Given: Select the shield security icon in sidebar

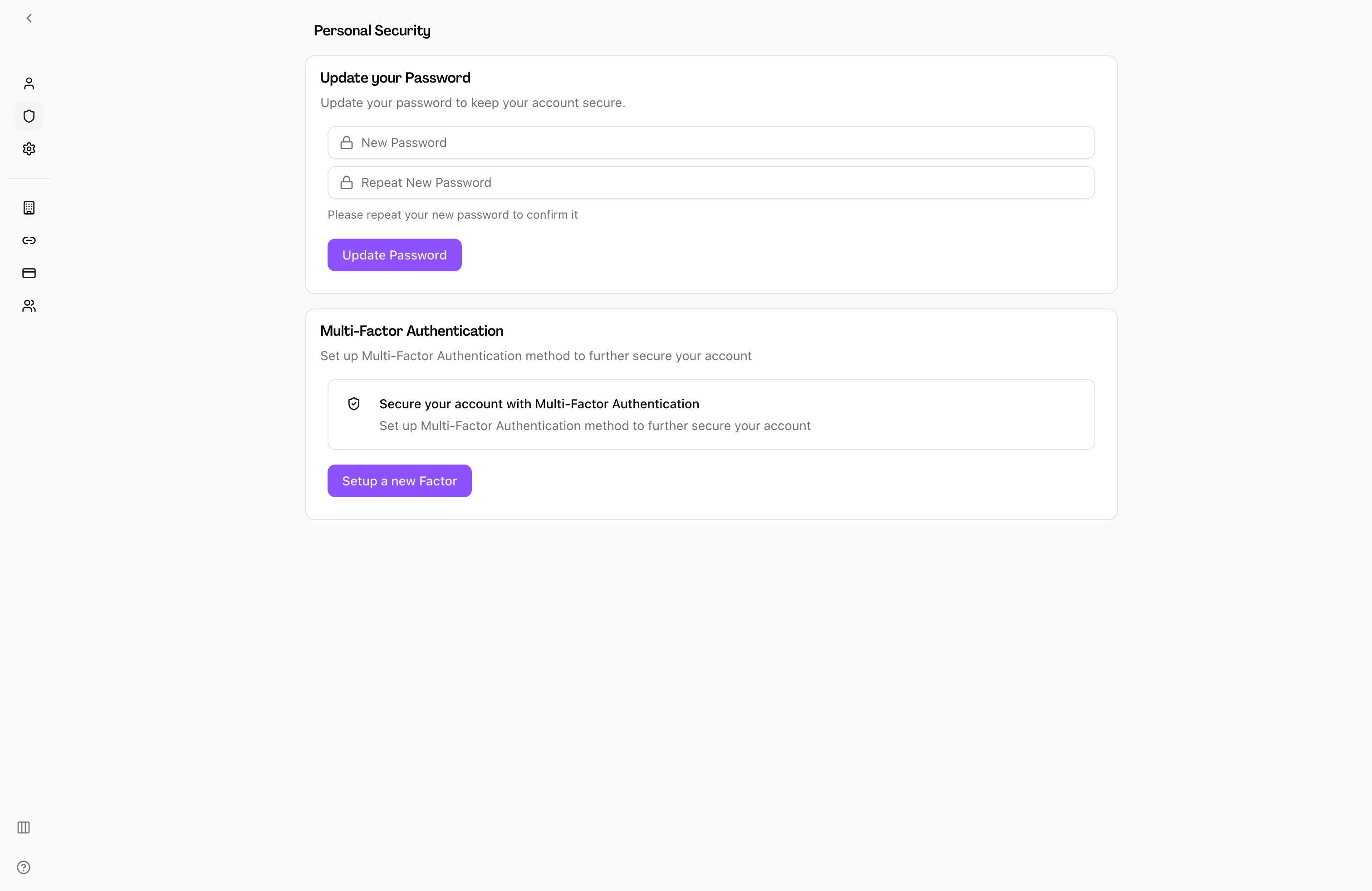Looking at the screenshot, I should 29,117.
